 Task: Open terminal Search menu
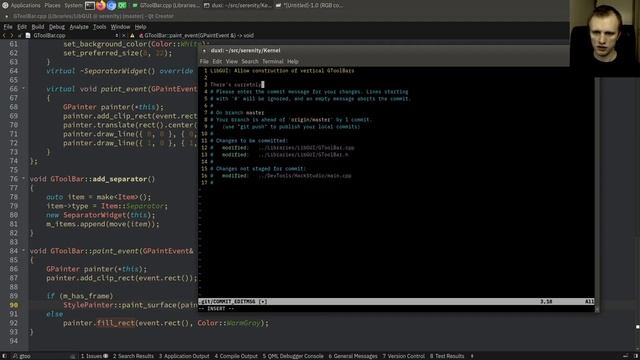pos(250,61)
